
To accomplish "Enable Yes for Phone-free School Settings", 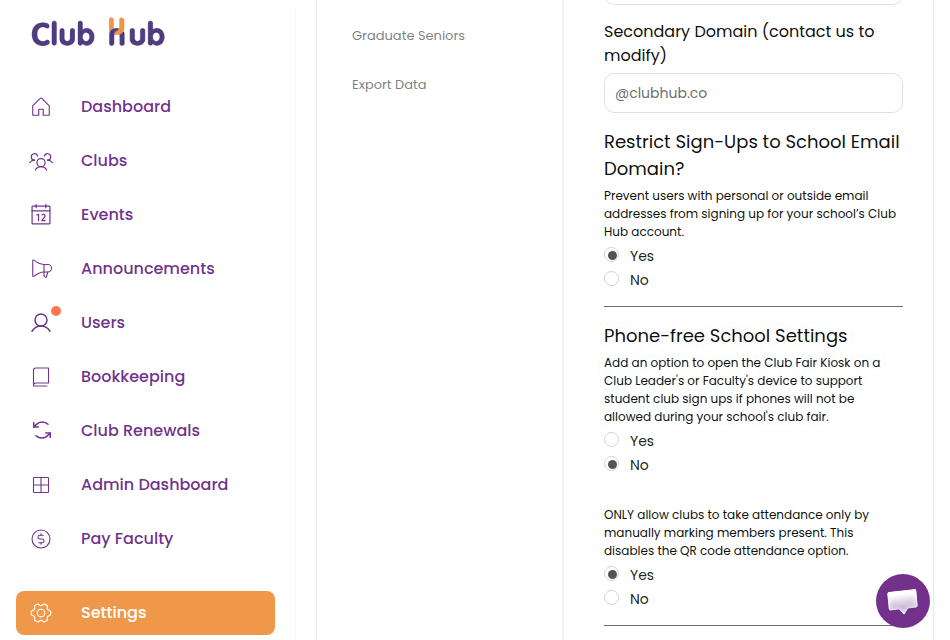I will (611, 439).
